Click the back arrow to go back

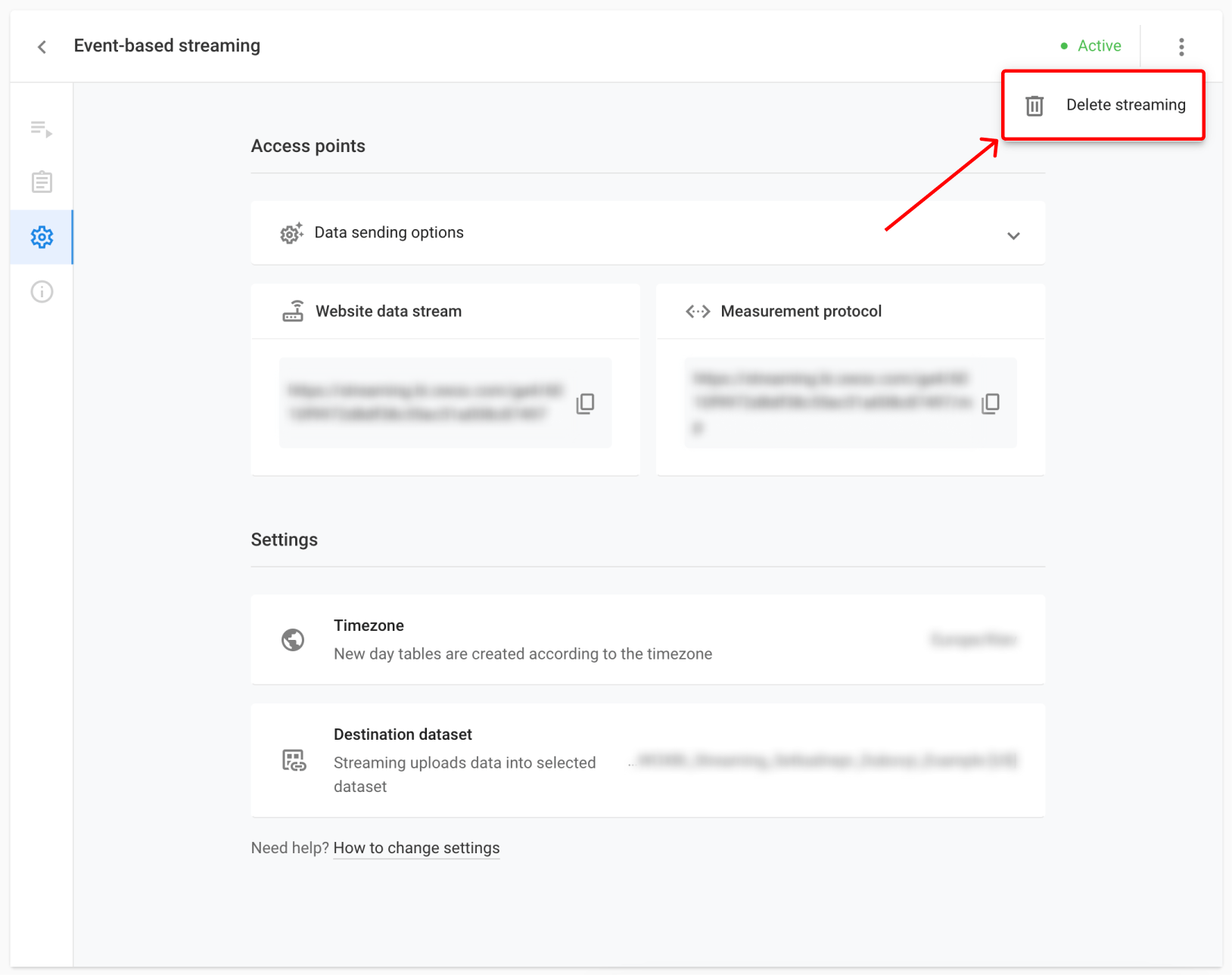(x=42, y=46)
